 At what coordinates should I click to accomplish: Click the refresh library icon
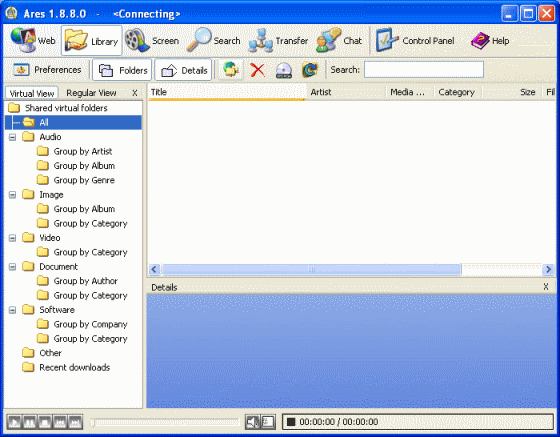310,70
